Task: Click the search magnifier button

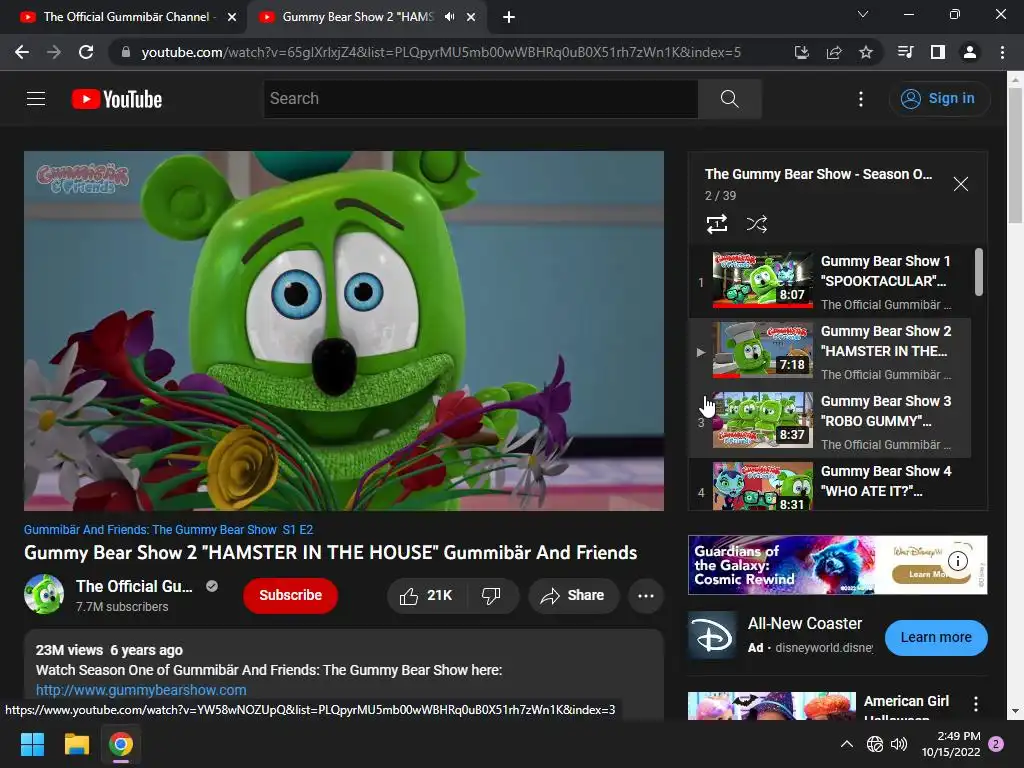Action: pyautogui.click(x=729, y=99)
